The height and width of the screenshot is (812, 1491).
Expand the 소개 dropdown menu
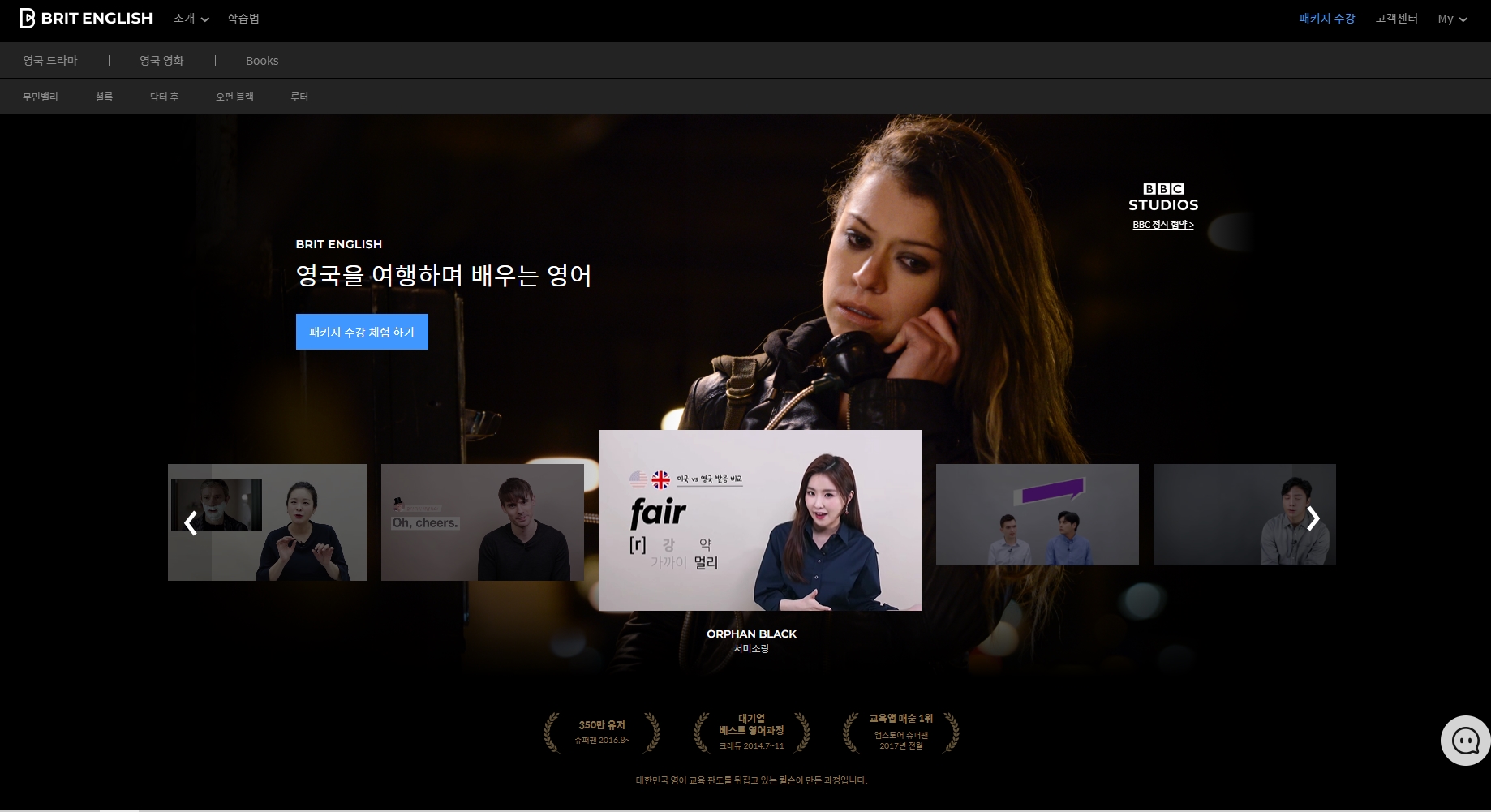pos(191,19)
